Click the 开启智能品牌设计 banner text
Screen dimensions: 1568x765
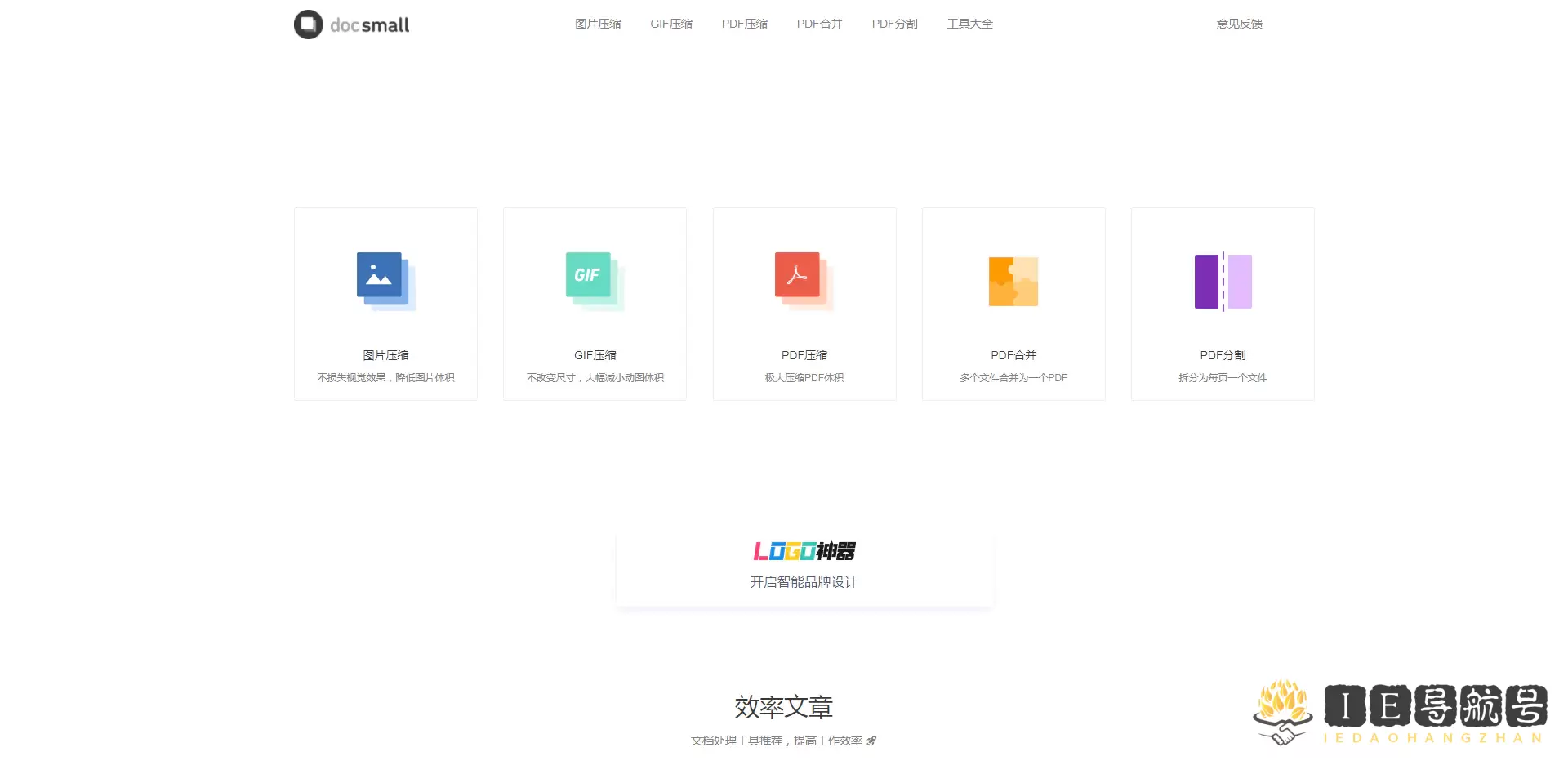pos(804,582)
